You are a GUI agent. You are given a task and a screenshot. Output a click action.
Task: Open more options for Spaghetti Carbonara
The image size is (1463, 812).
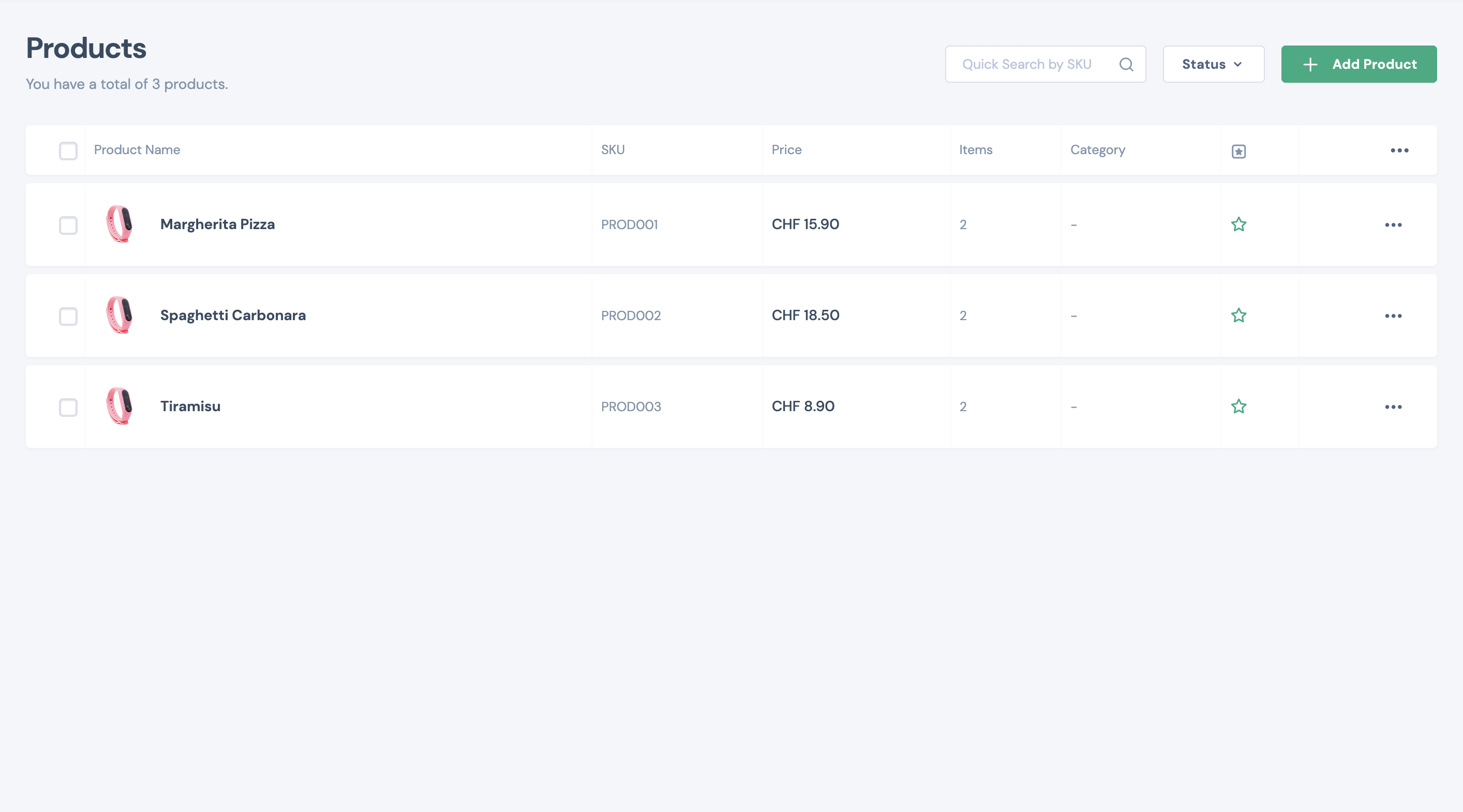(x=1393, y=315)
